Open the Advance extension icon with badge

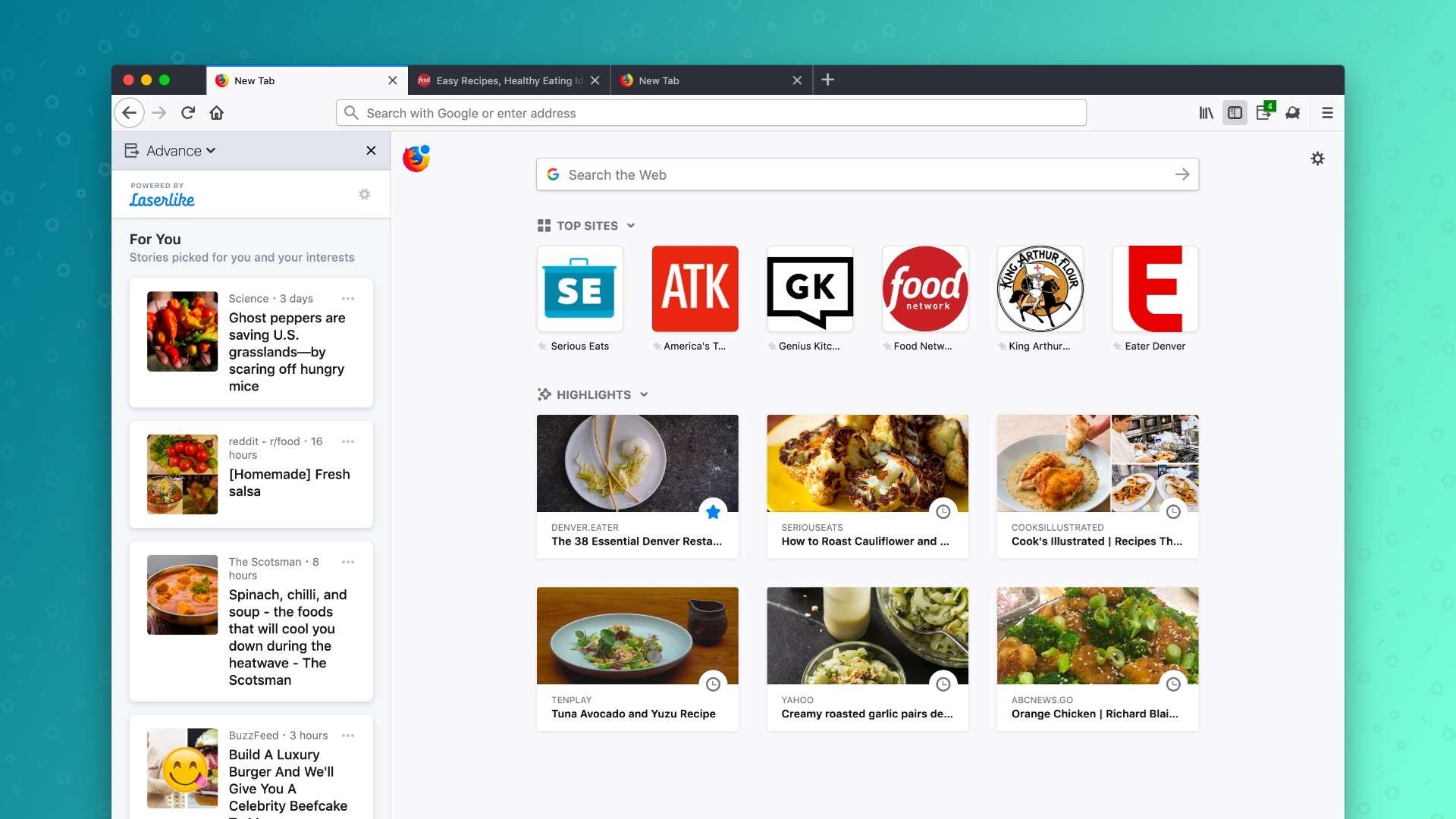[1264, 112]
